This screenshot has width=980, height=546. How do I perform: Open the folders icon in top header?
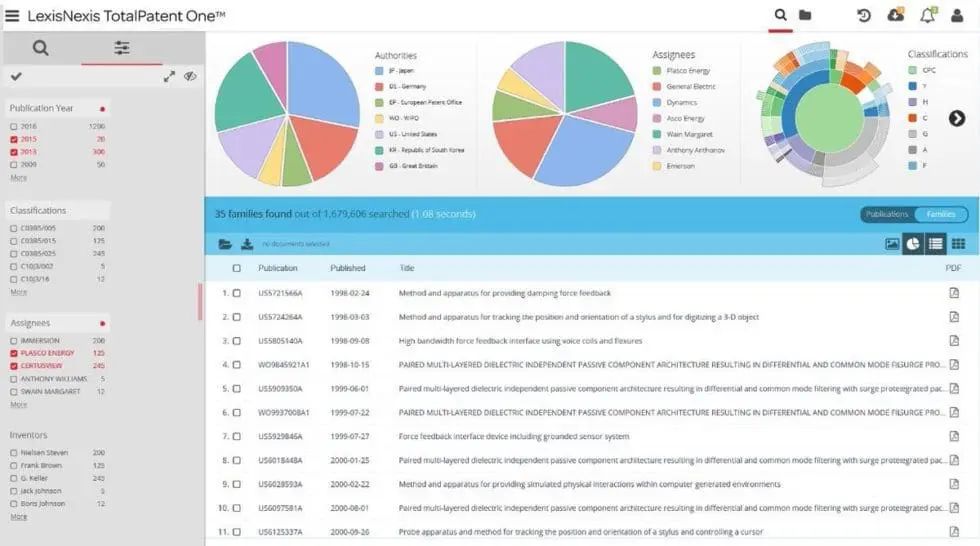[805, 15]
